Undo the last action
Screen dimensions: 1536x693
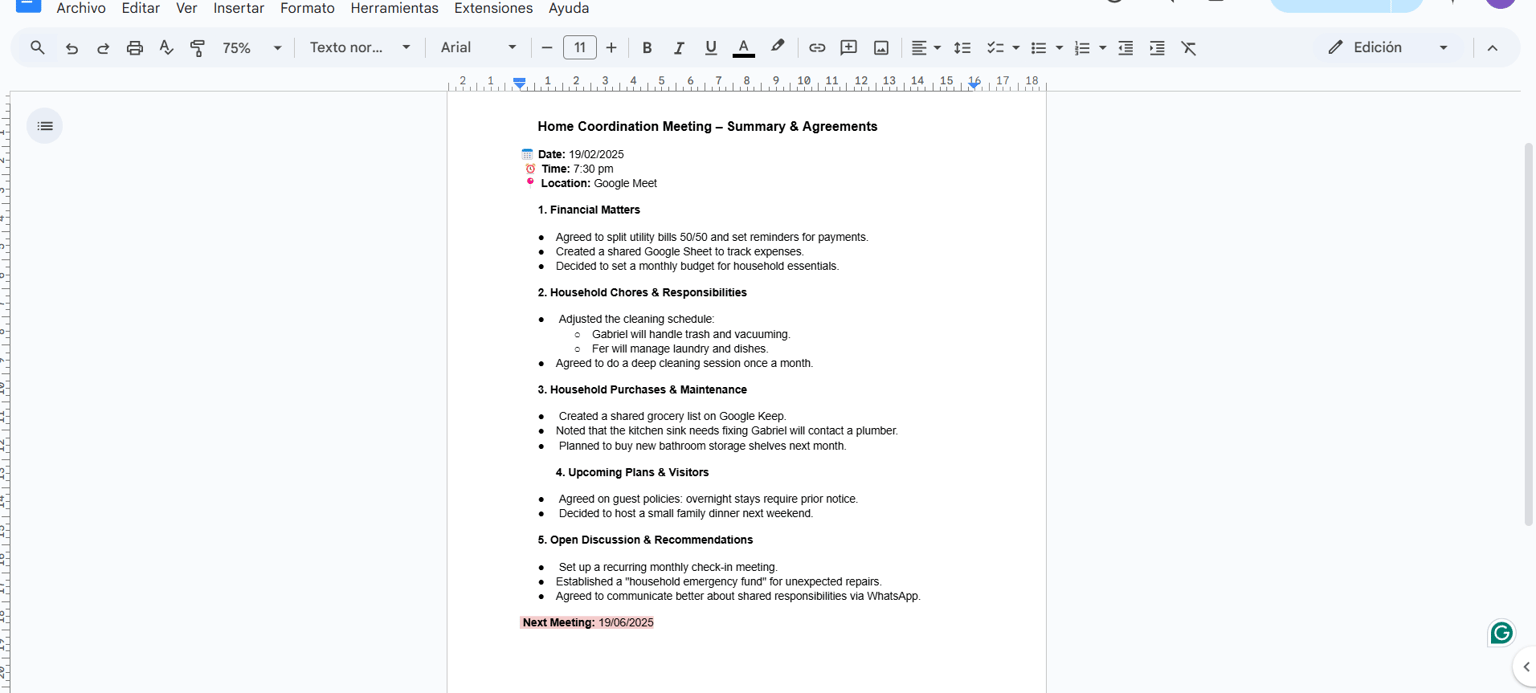pyautogui.click(x=71, y=48)
